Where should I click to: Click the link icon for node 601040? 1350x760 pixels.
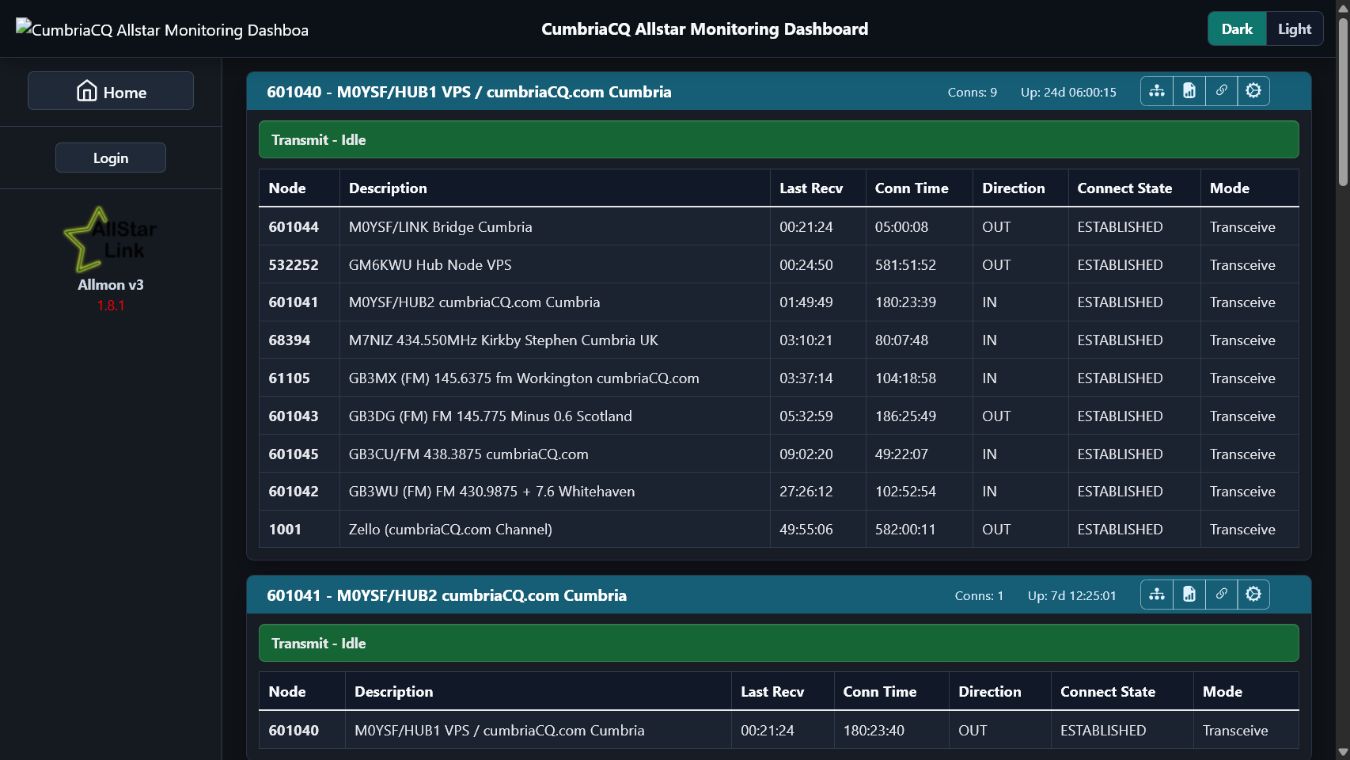[1221, 91]
